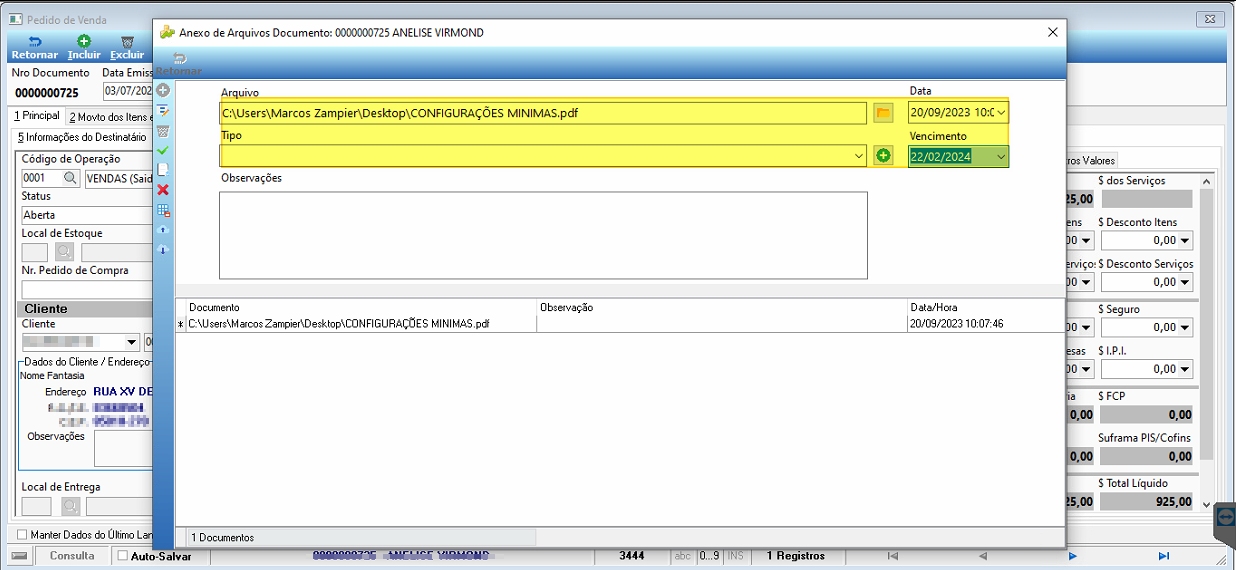Open $ Desconto Serviços dropdown arrow

tap(1185, 283)
